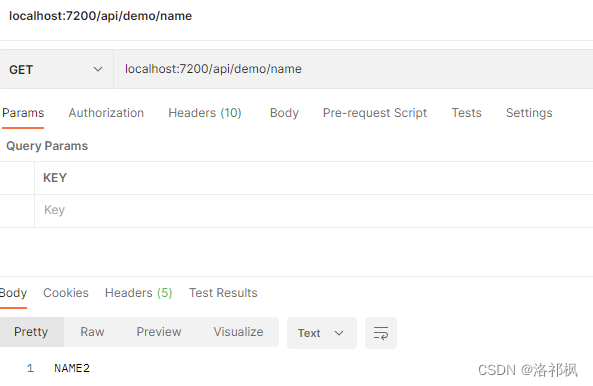The height and width of the screenshot is (386, 593).
Task: Select the Pretty response view
Action: 31,332
